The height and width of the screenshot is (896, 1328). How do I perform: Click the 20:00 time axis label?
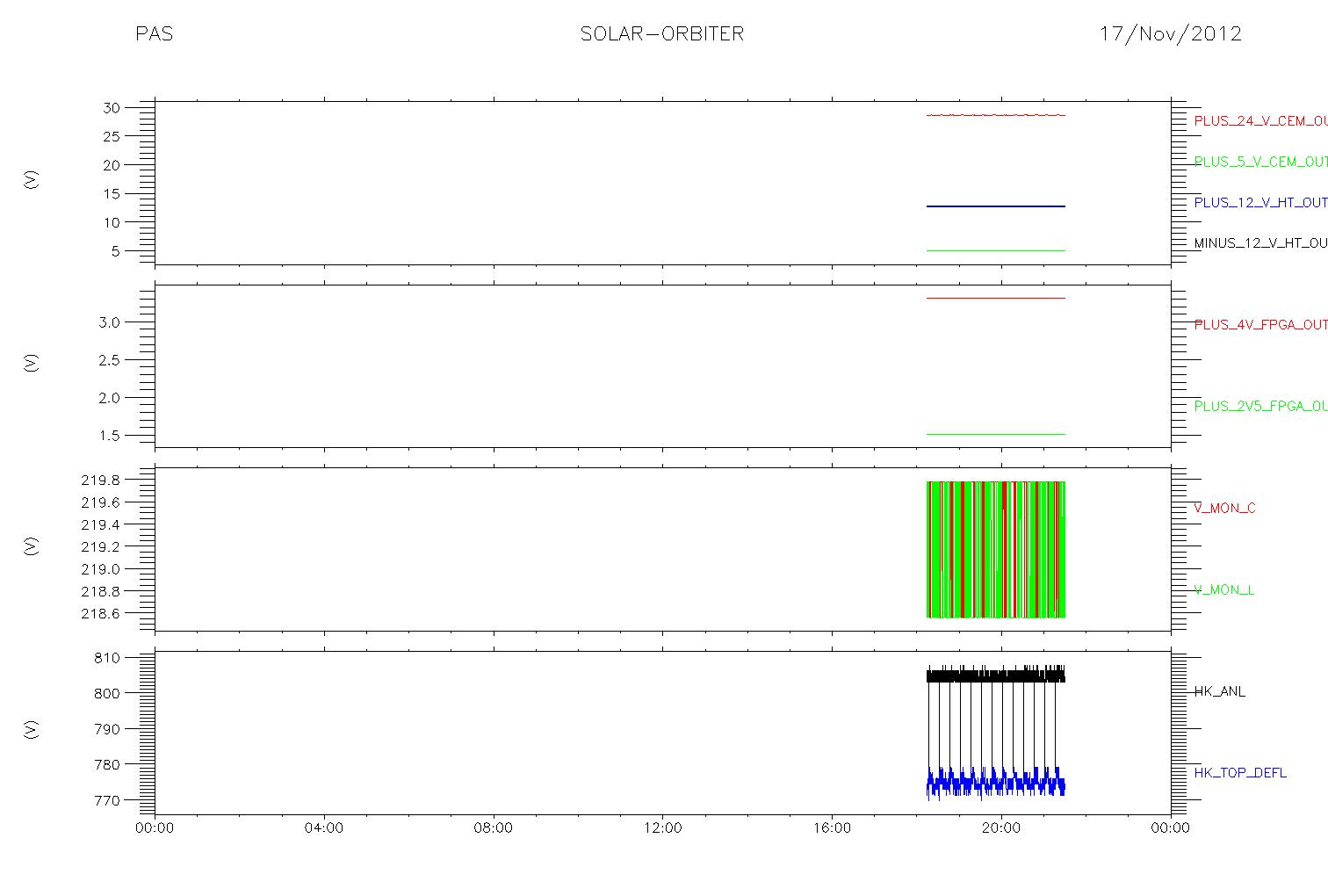click(x=1001, y=828)
